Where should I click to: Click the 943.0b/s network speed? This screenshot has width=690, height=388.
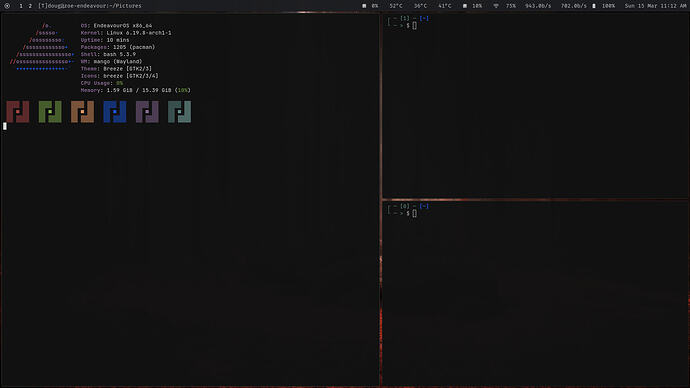(x=538, y=6)
